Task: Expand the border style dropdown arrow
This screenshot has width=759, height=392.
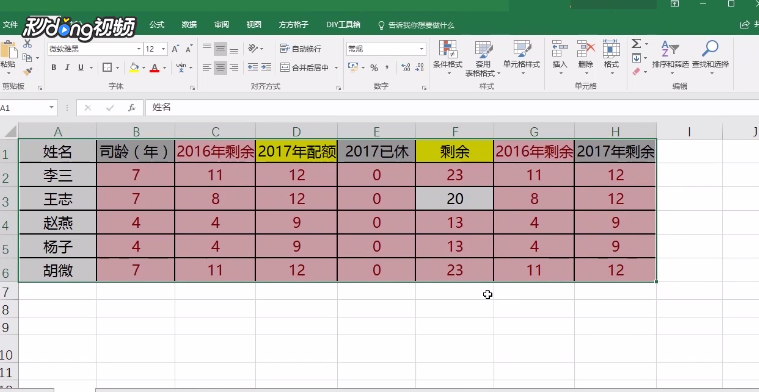Action: [x=117, y=68]
